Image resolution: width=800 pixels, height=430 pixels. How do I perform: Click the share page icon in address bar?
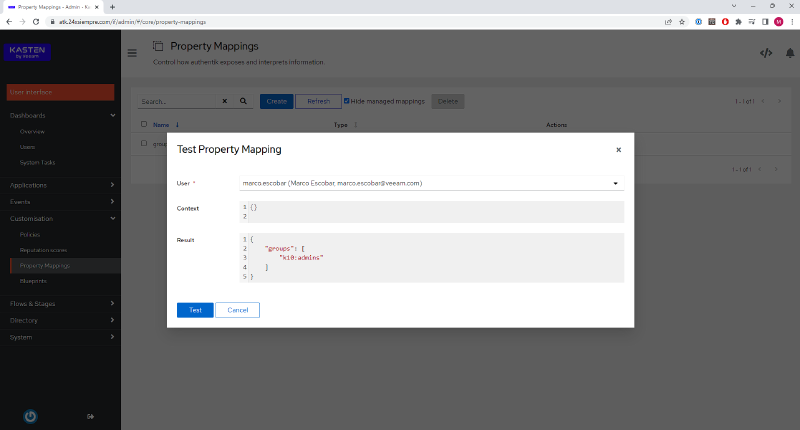tap(668, 22)
